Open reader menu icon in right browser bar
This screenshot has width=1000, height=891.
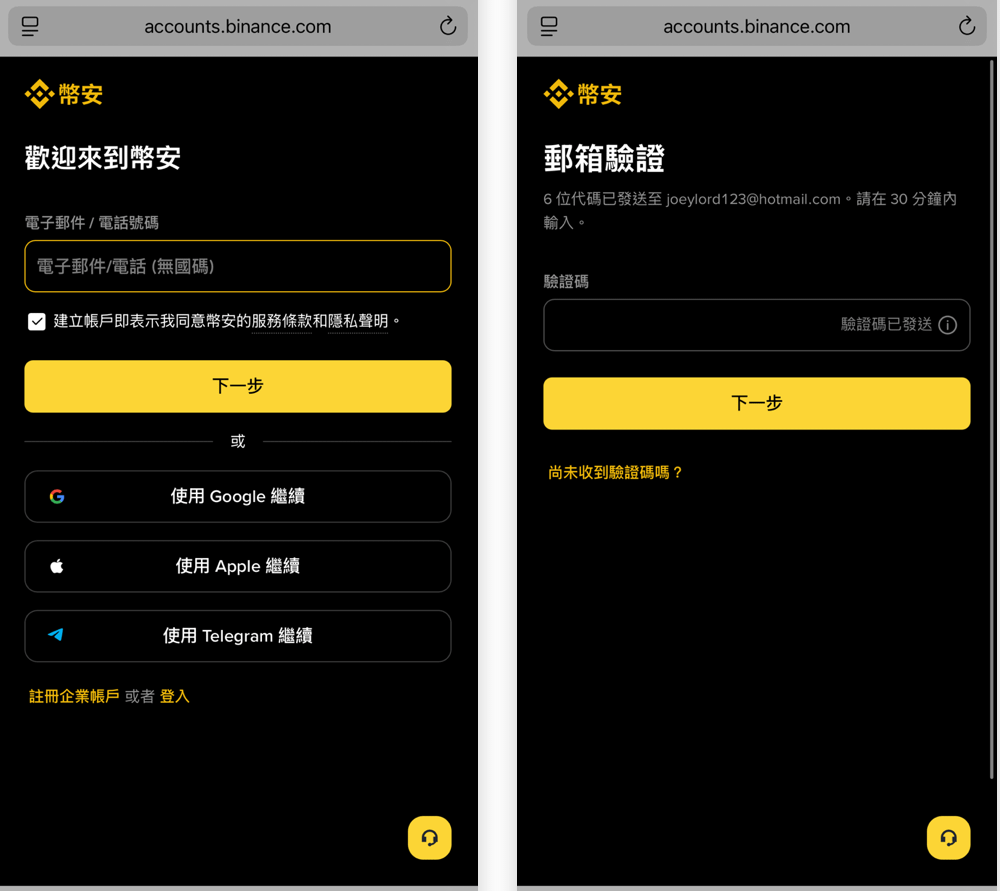[x=549, y=26]
